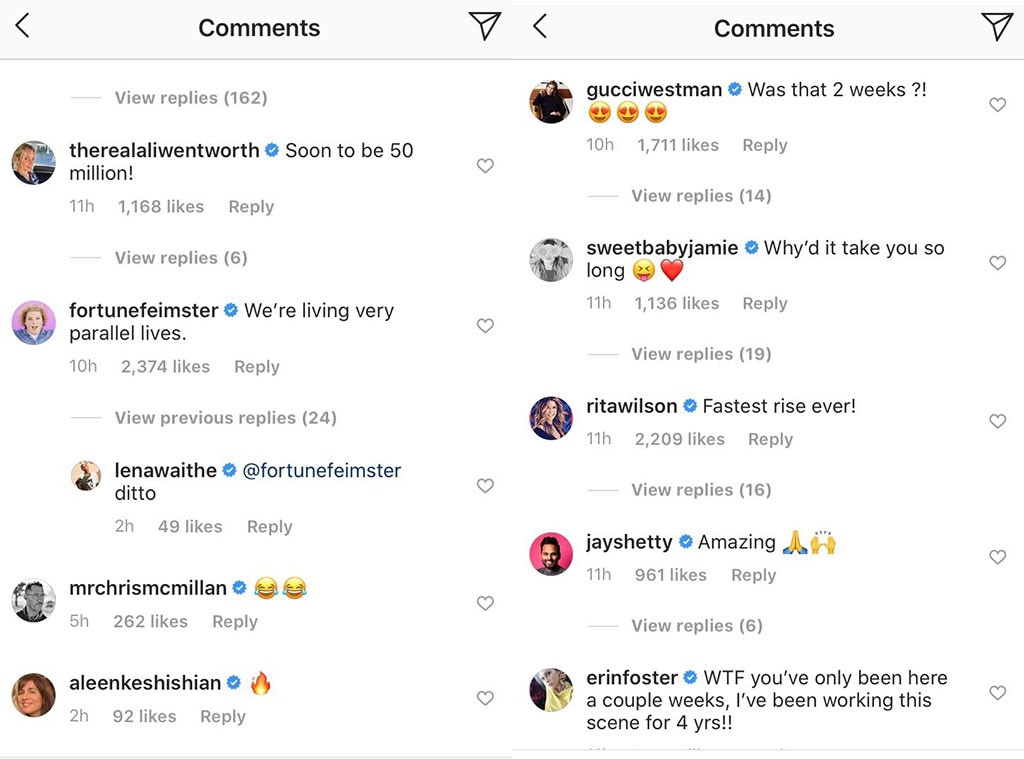Open the @fortunefeimster mention link

(322, 471)
